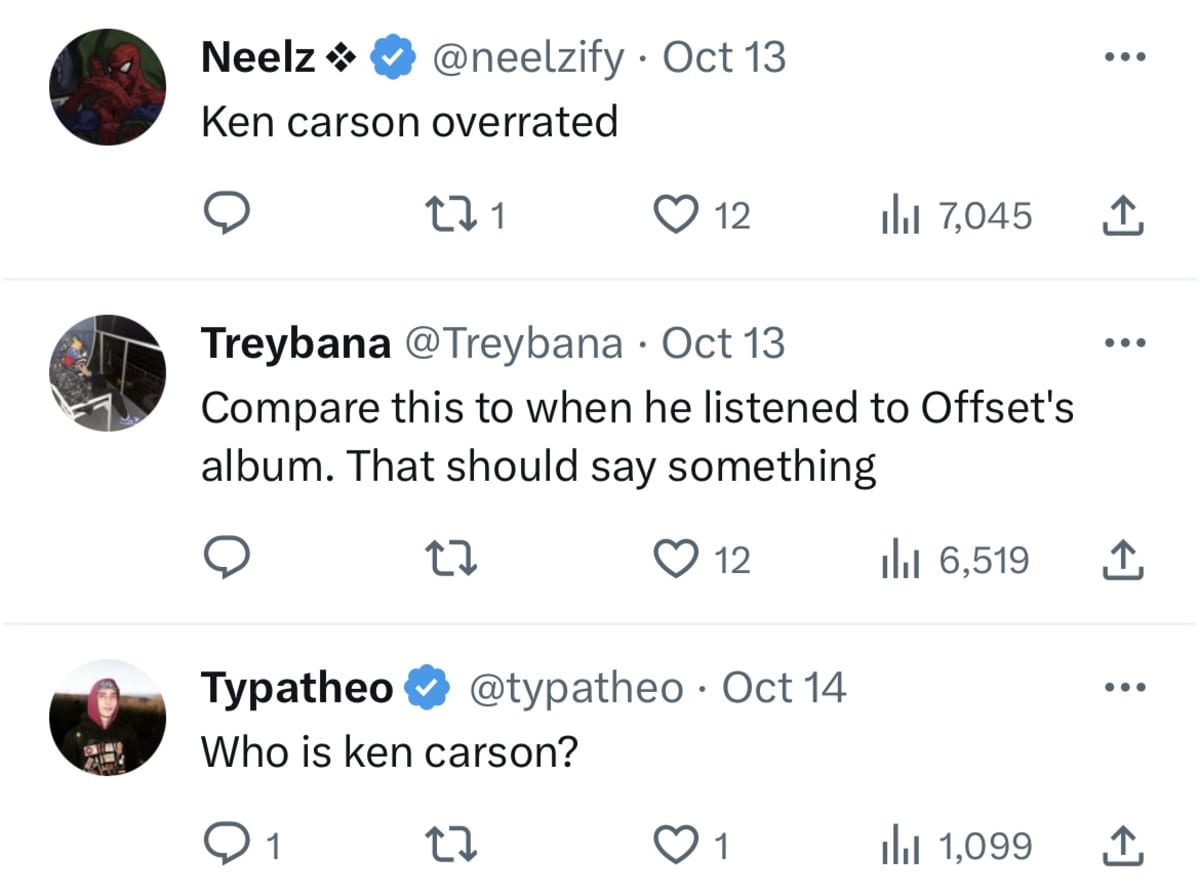Screen dimensions: 1200x896
Task: Reply to Neelz's tweet about Ken Carson
Action: coord(227,213)
